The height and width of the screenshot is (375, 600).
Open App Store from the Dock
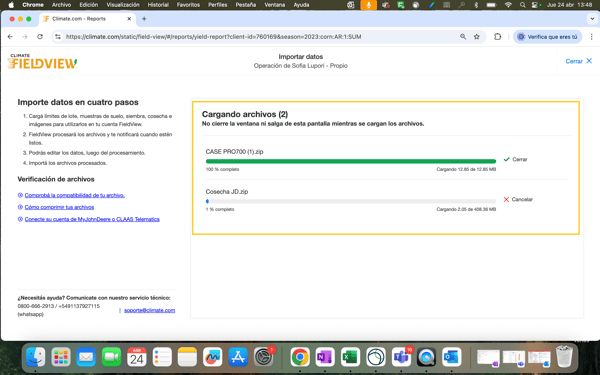tap(238, 357)
